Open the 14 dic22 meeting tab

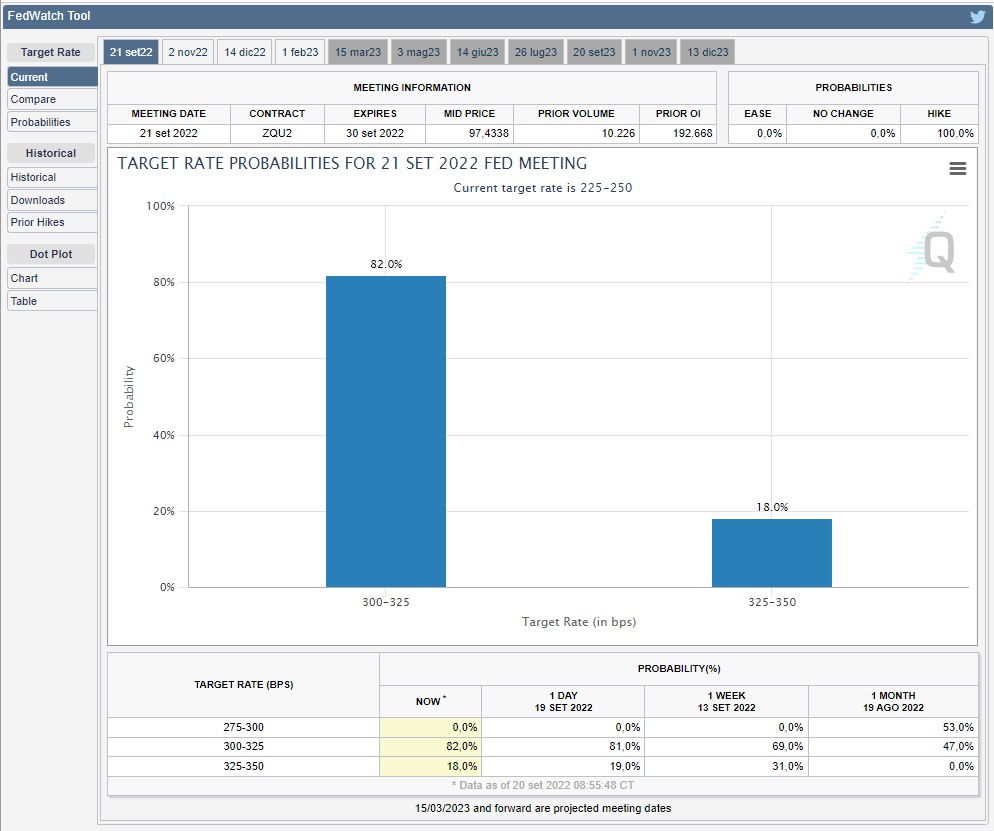coord(245,52)
